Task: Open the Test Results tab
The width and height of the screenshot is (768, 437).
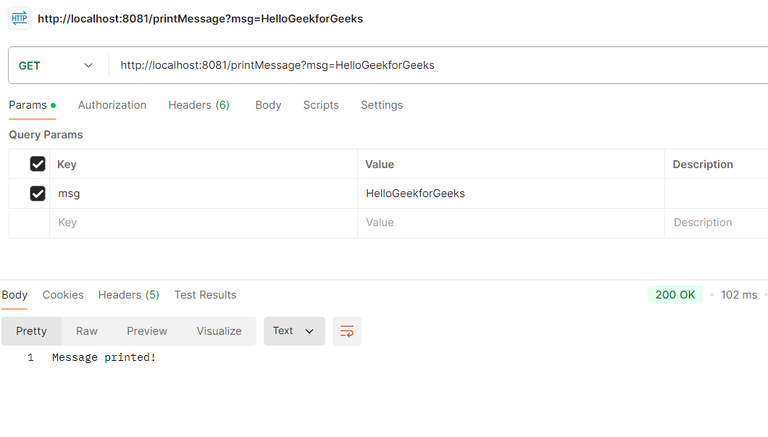Action: click(x=205, y=295)
